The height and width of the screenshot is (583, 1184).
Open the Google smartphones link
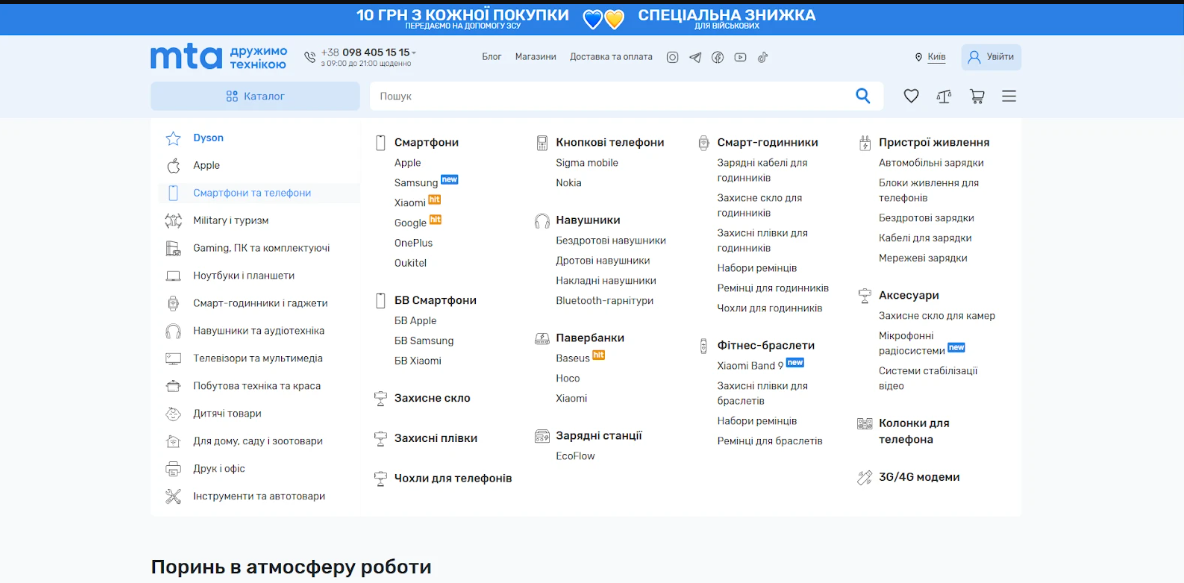pos(411,223)
